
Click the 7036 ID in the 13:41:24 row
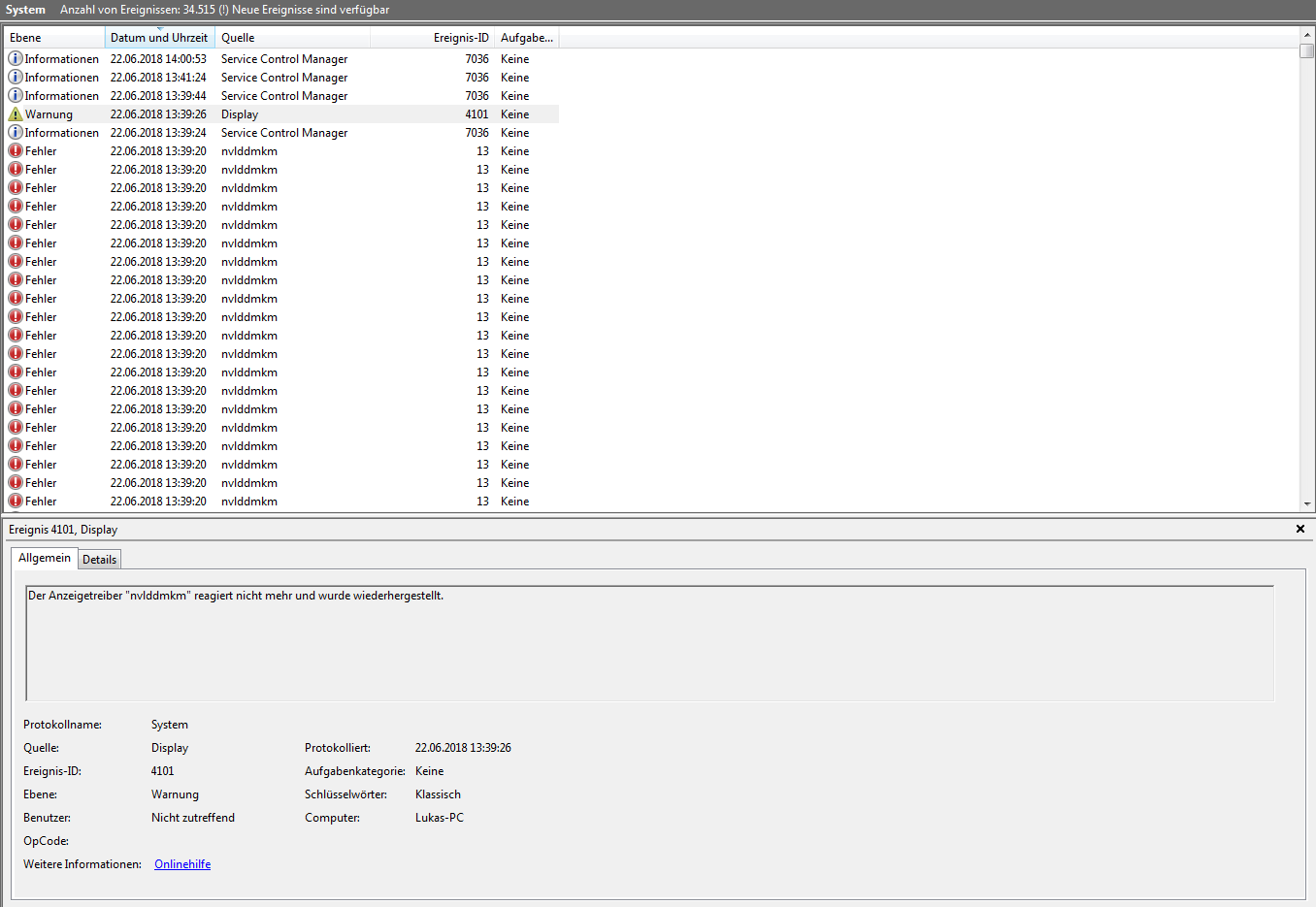[x=477, y=78]
